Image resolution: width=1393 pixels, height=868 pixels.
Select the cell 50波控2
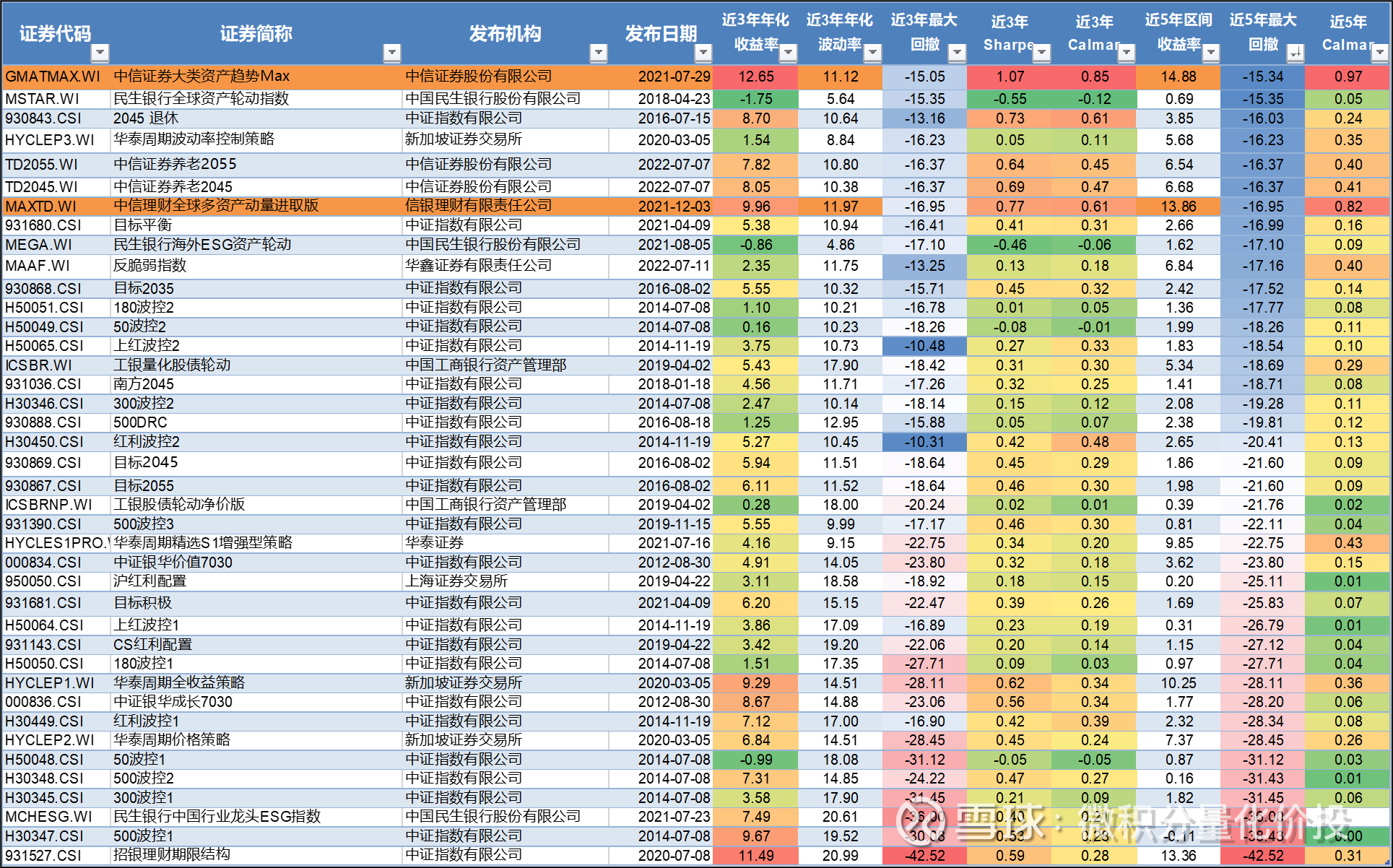[256, 327]
